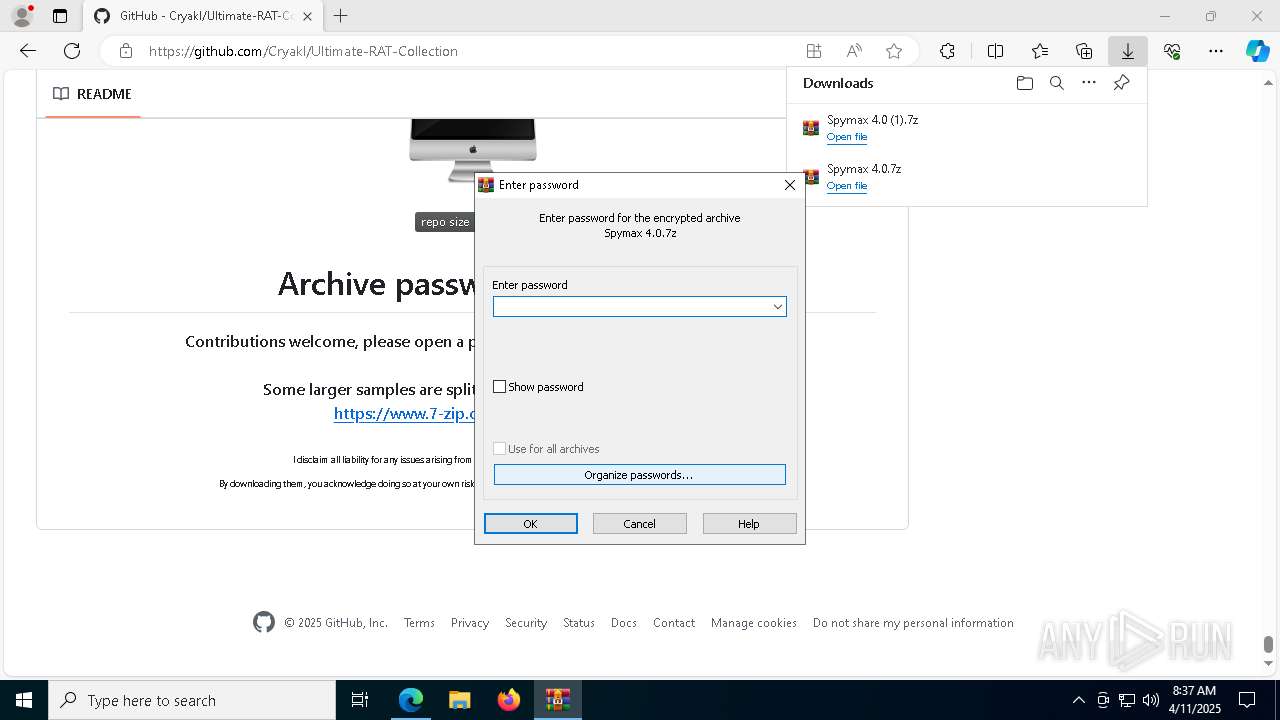
Task: Open the apps available icon in address bar
Action: (x=814, y=51)
